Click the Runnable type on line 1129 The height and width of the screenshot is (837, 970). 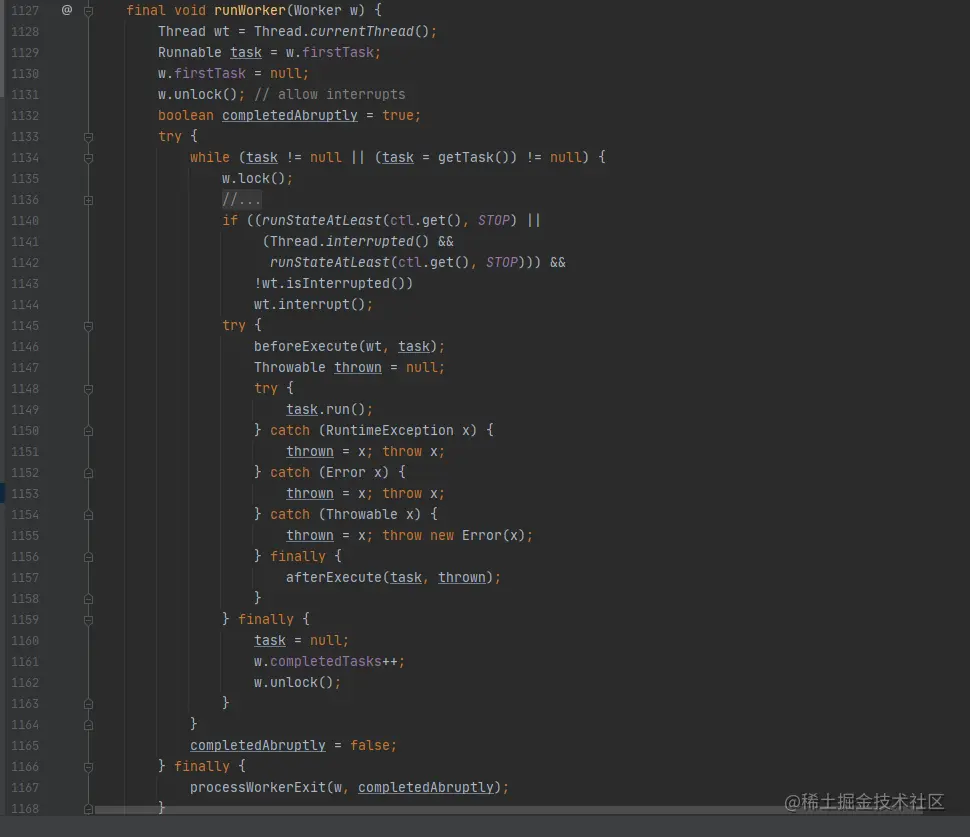(x=189, y=53)
